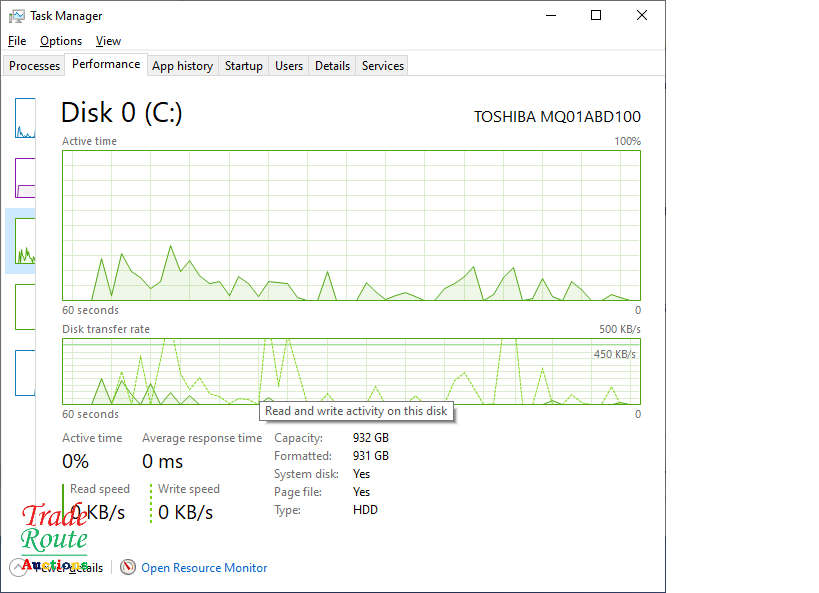Open the View menu
819x593 pixels.
pos(108,41)
